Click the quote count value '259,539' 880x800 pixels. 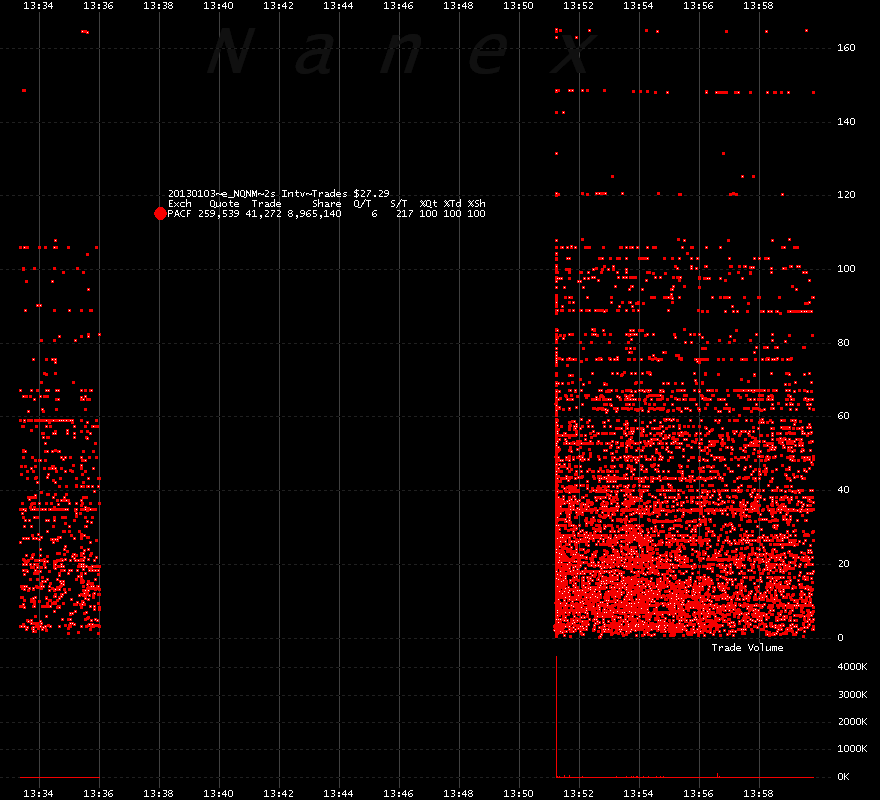click(219, 214)
